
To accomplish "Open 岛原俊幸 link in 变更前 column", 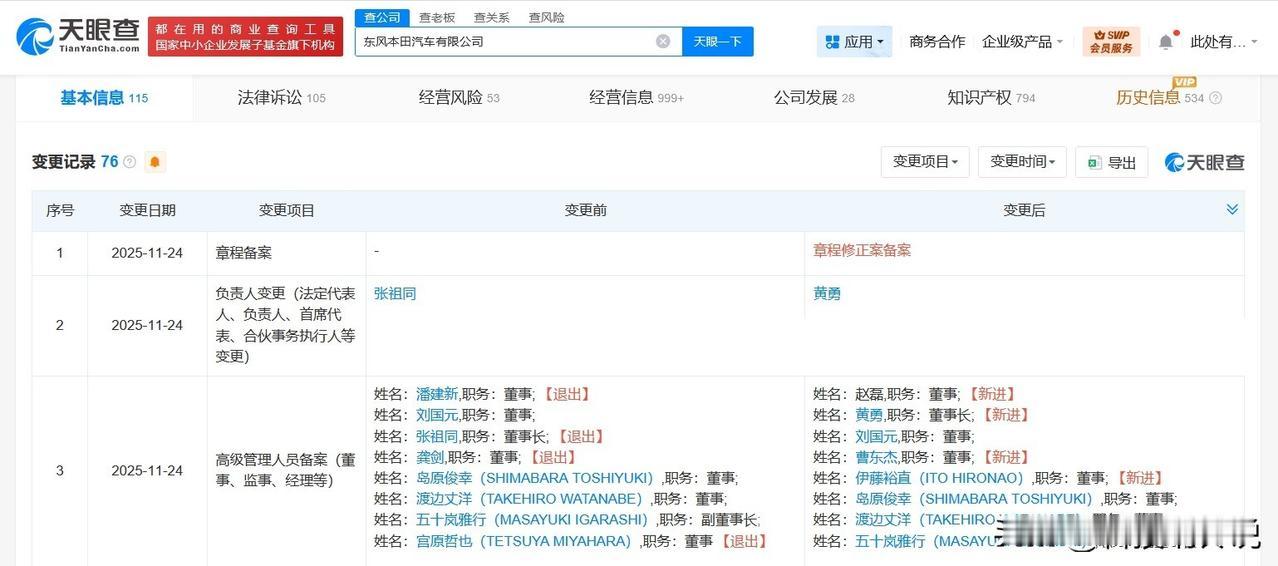I will [x=534, y=478].
